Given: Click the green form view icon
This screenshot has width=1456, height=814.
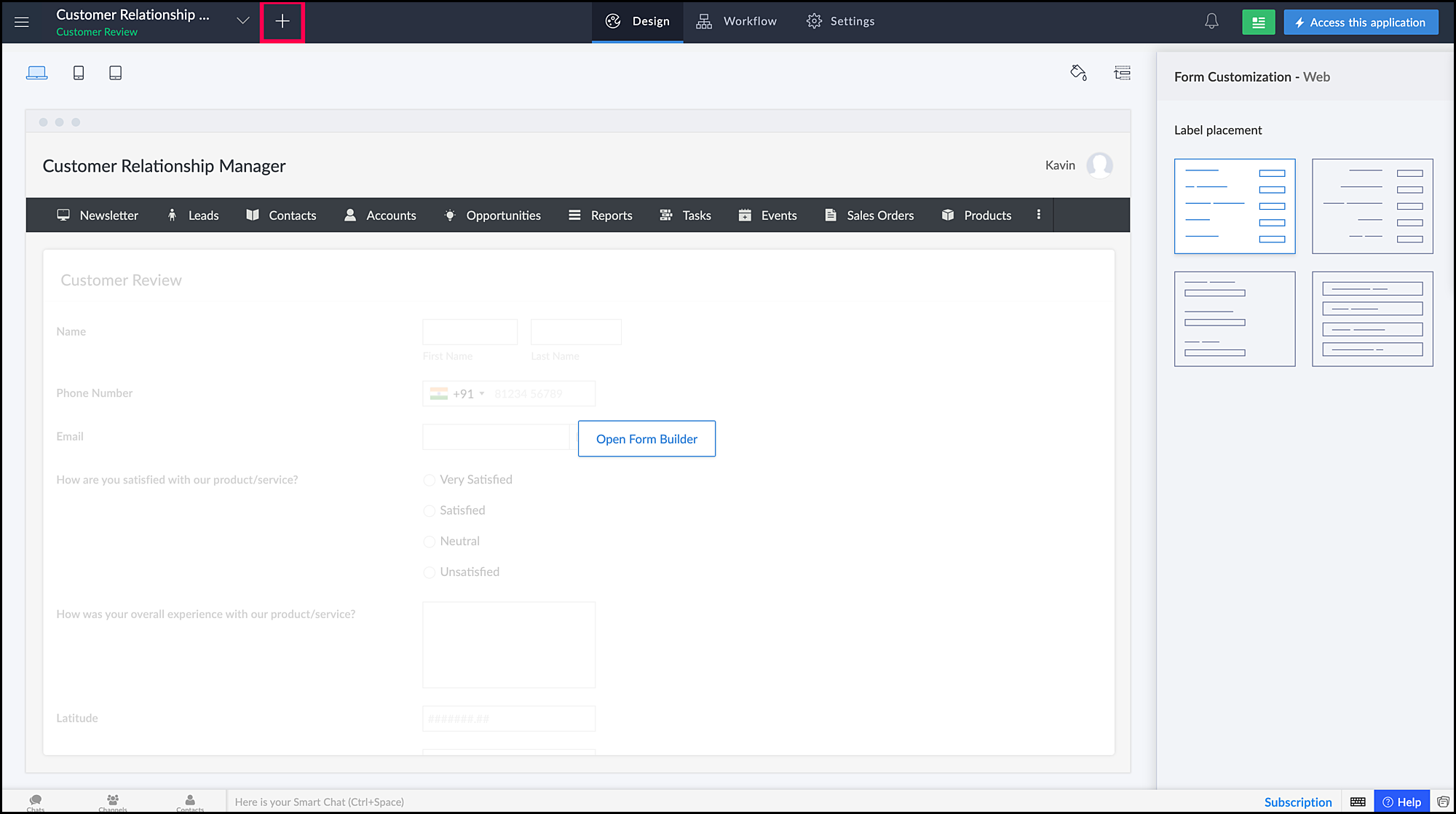Looking at the screenshot, I should [1258, 22].
